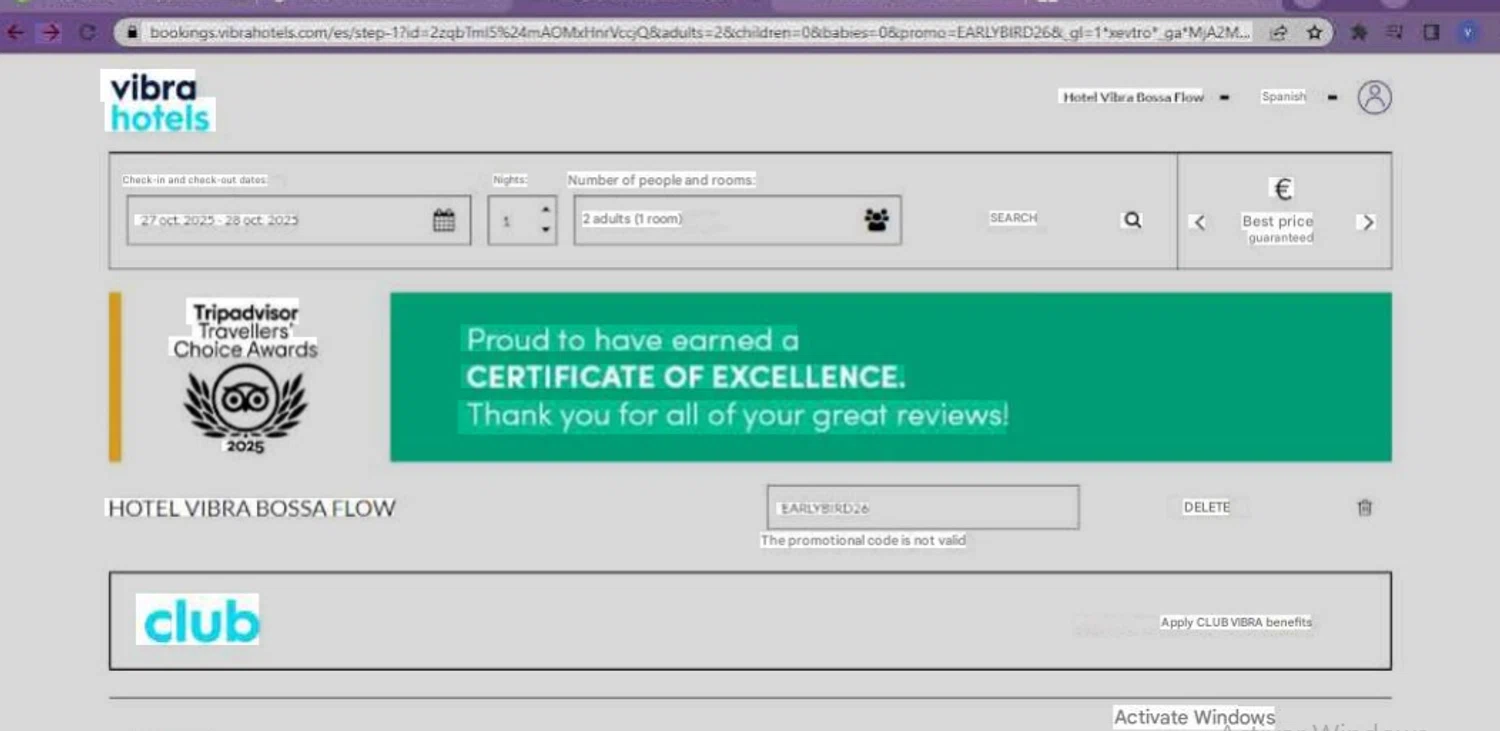Click the padlock site info icon
The image size is (1500, 731).
coord(132,33)
